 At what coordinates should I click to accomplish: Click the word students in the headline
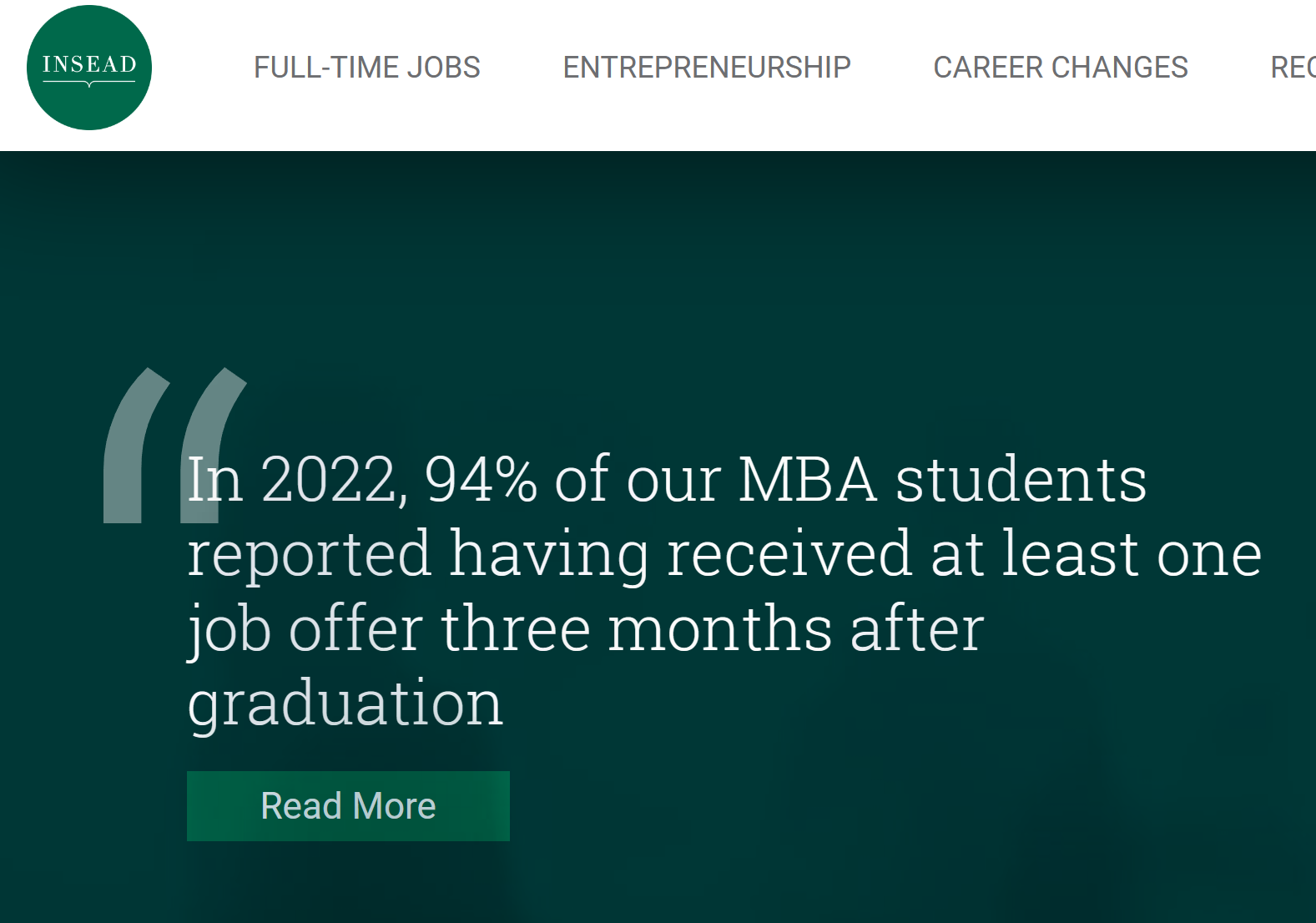(1021, 480)
